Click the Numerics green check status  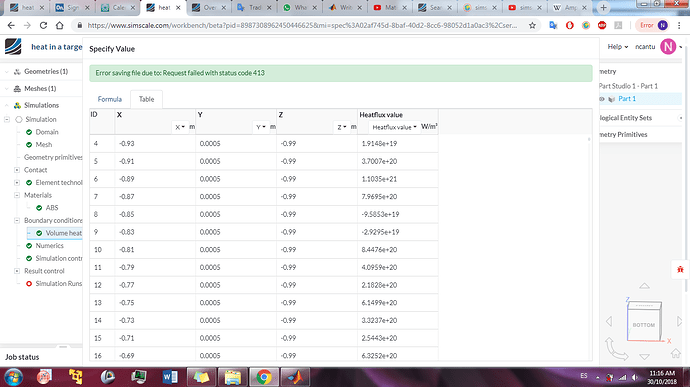pos(29,246)
